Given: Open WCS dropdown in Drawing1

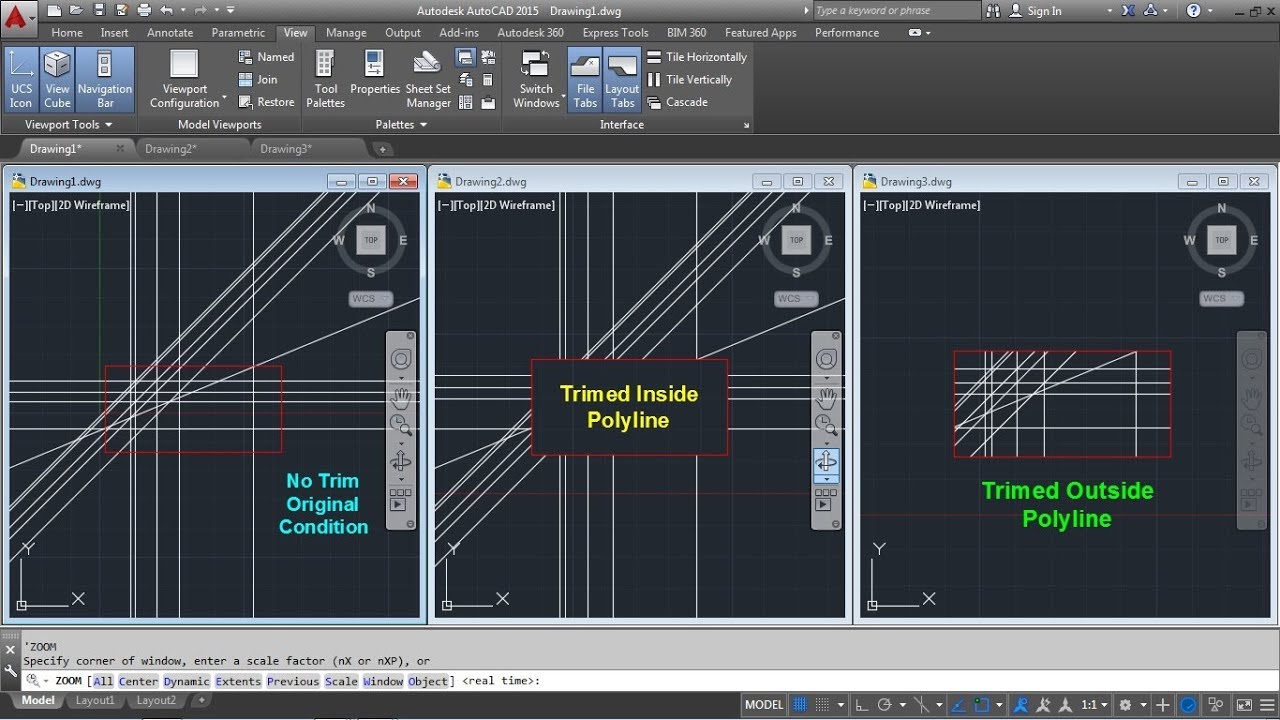Looking at the screenshot, I should pyautogui.click(x=371, y=299).
